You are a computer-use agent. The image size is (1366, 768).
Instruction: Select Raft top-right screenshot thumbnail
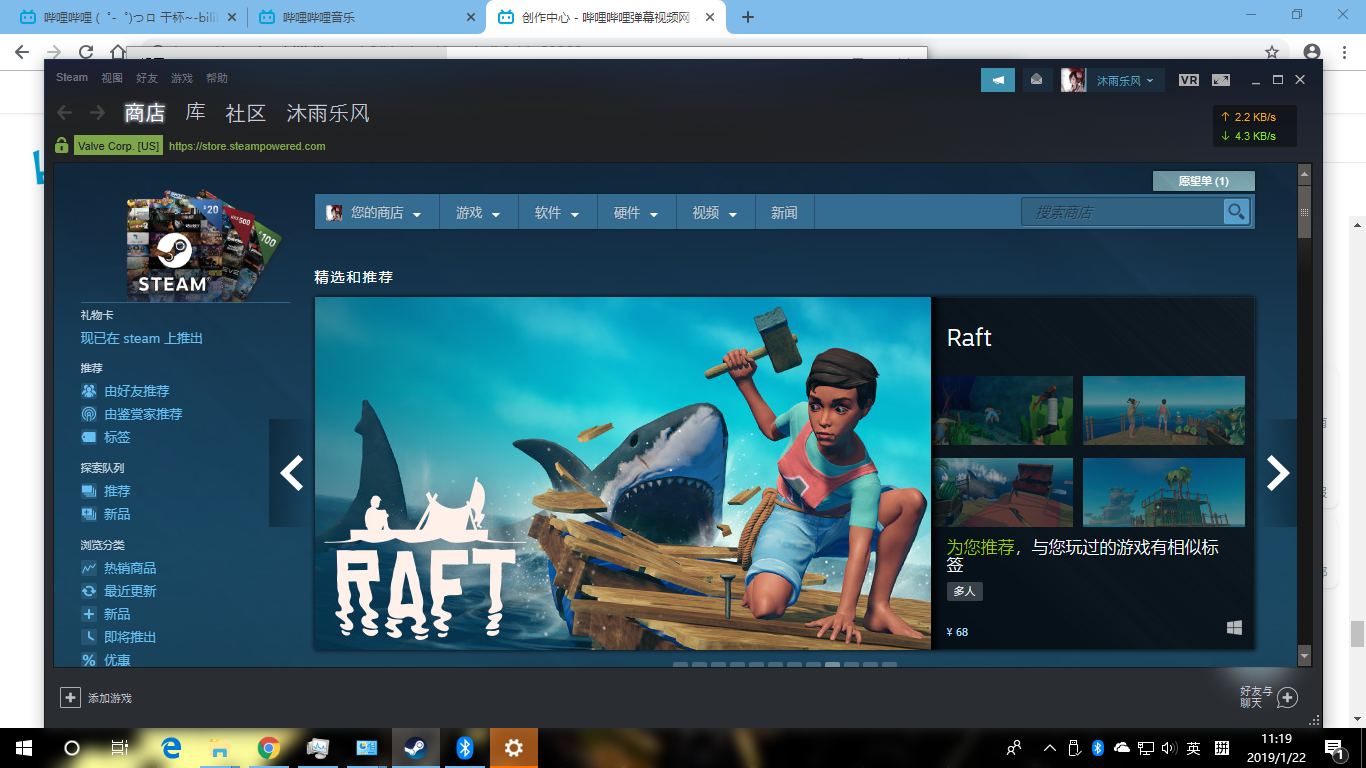point(1164,410)
